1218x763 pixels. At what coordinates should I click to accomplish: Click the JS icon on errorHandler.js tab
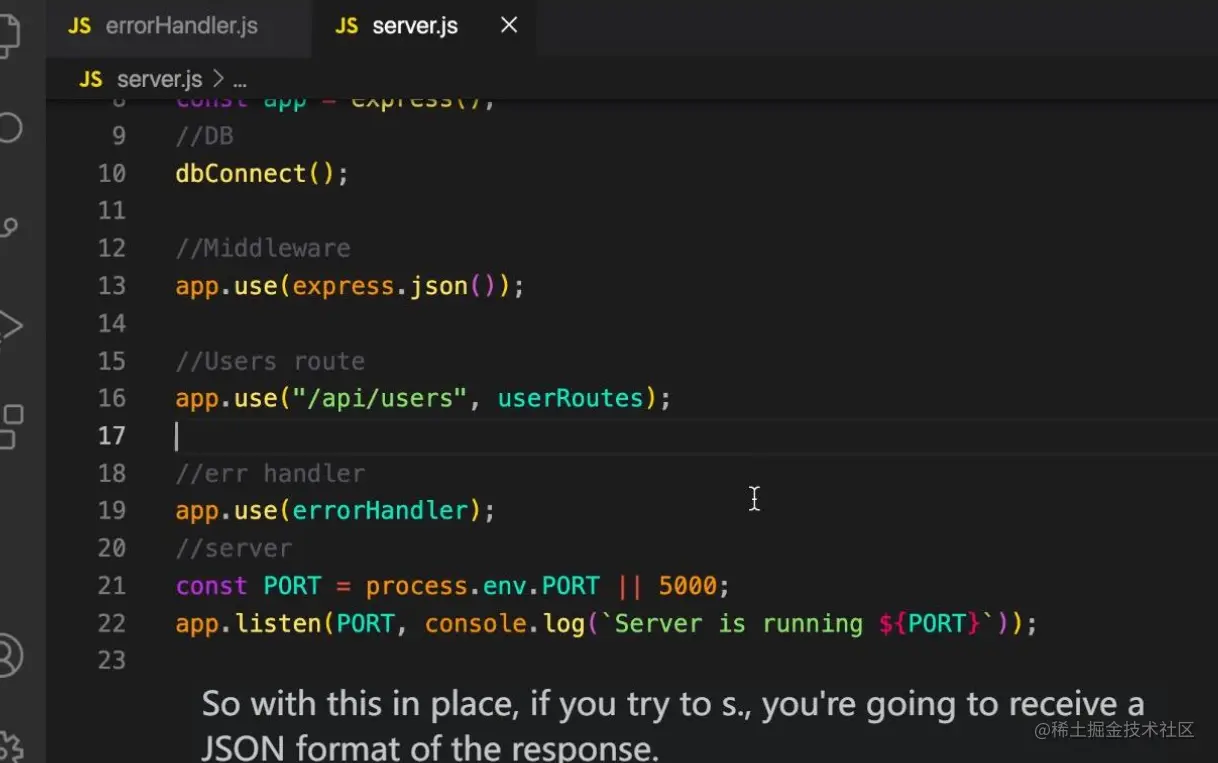pyautogui.click(x=79, y=27)
